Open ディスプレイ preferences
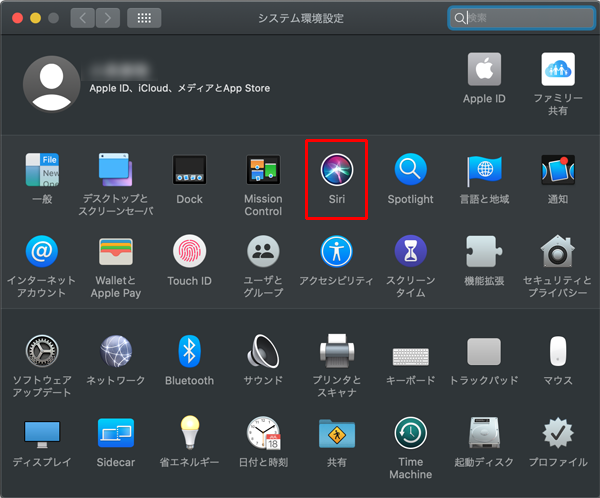 pyautogui.click(x=42, y=434)
